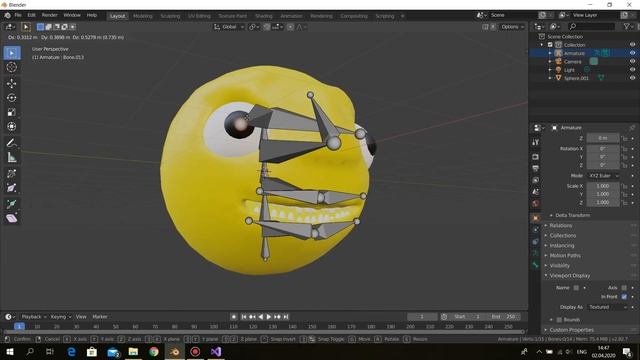Disable the In Front checkbox
Screen dimensions: 640x360
click(x=624, y=297)
